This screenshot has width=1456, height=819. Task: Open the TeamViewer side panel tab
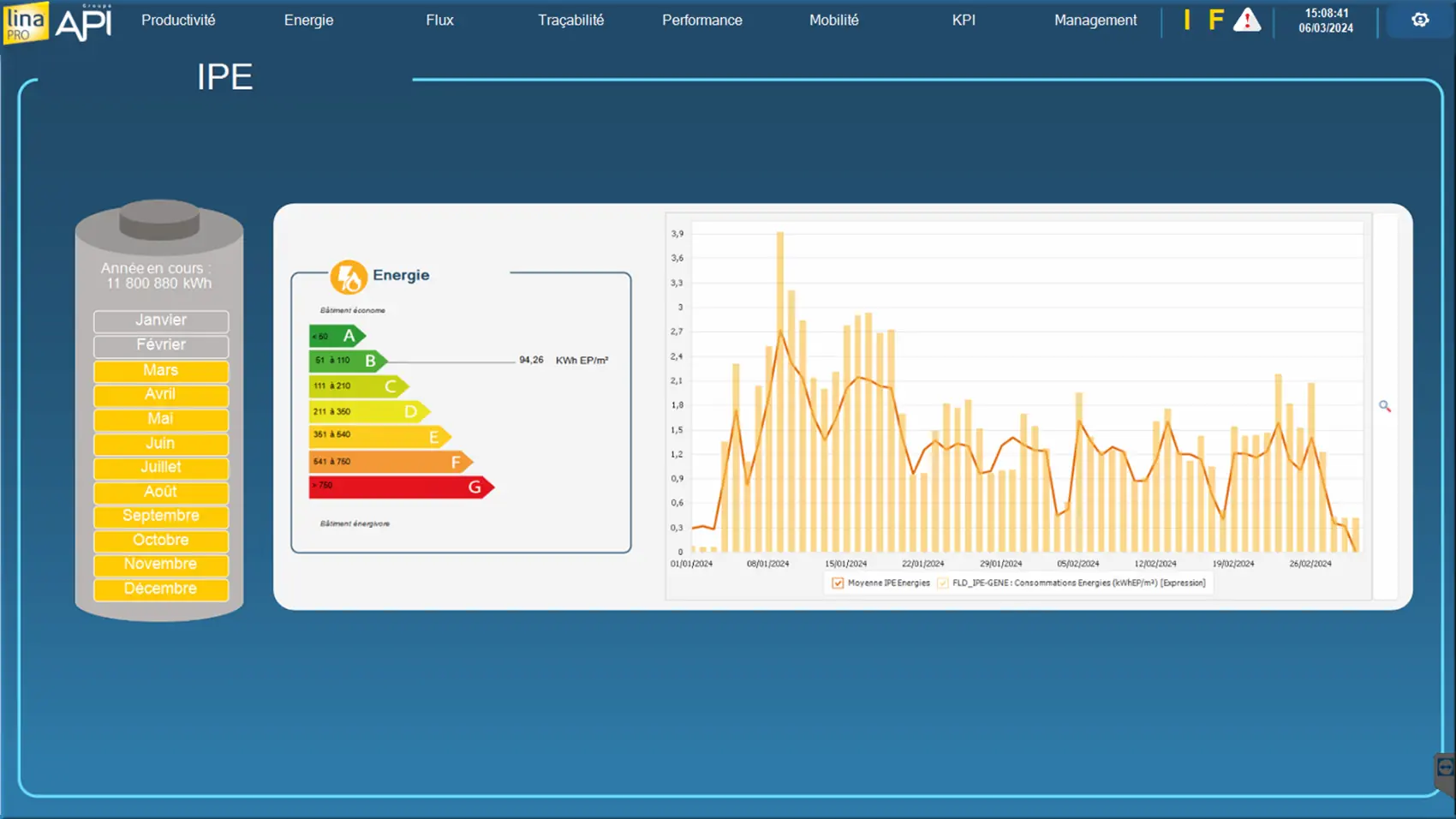pyautogui.click(x=1445, y=770)
